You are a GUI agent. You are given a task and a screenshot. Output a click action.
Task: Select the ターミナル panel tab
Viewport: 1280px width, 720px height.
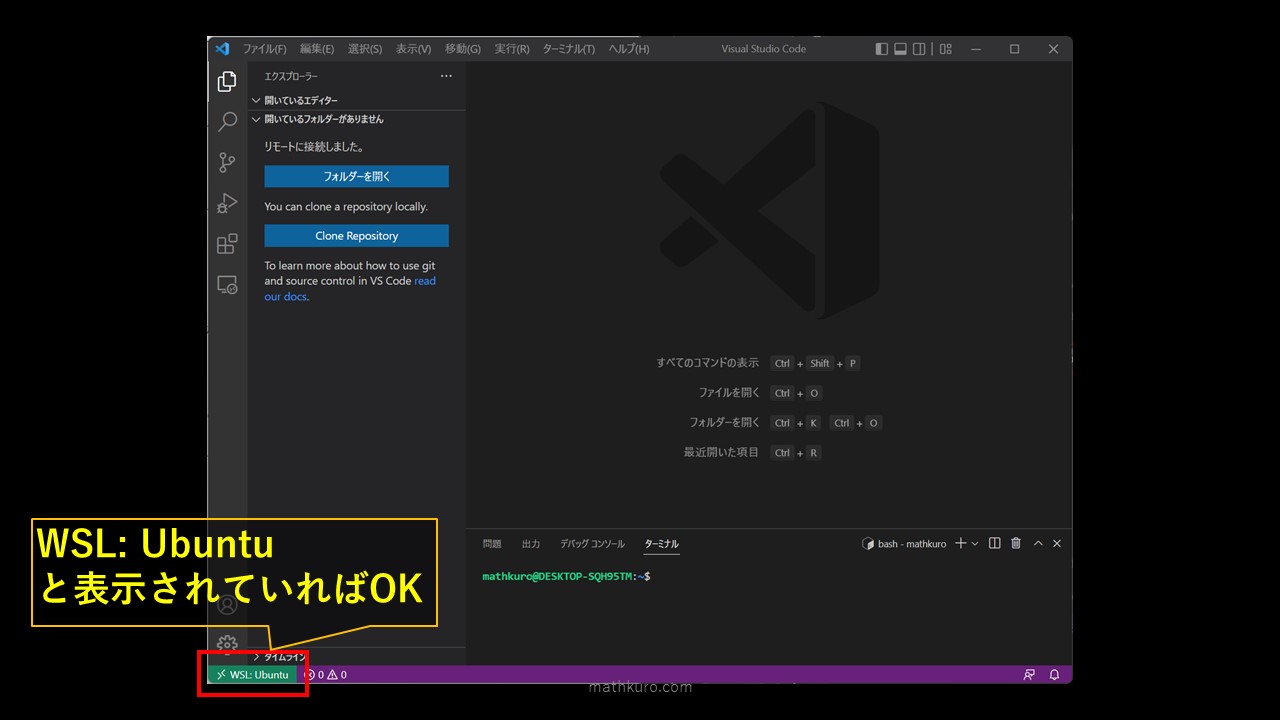tap(661, 544)
